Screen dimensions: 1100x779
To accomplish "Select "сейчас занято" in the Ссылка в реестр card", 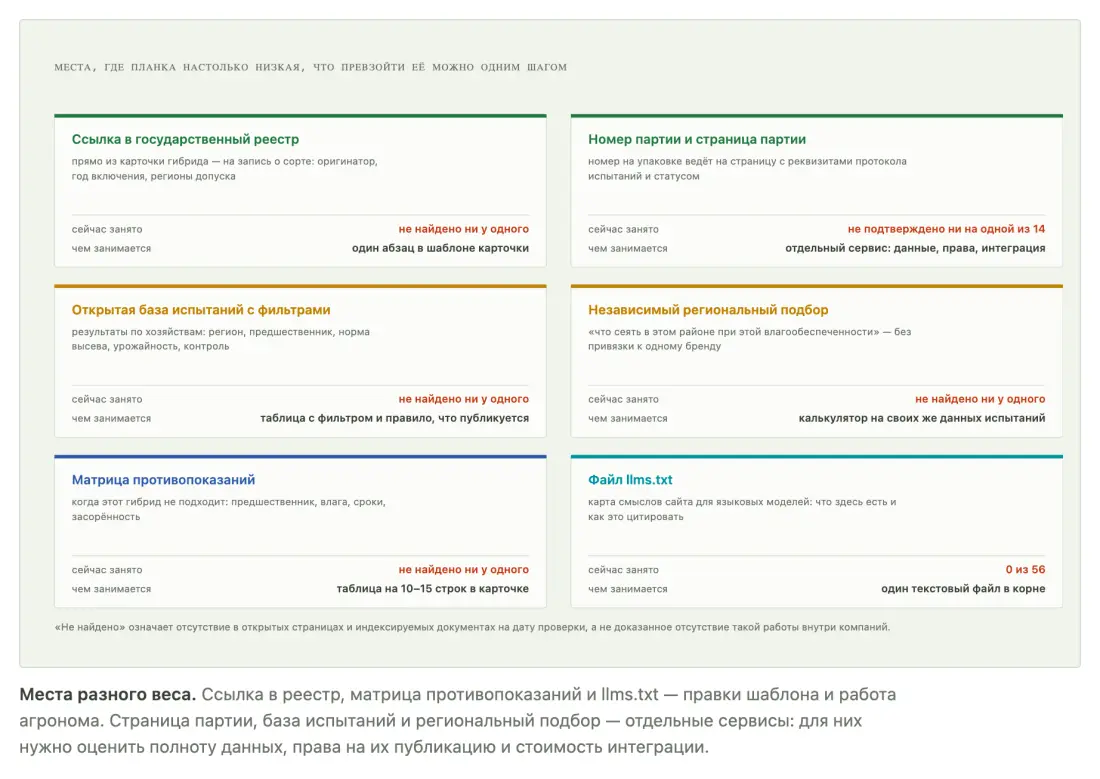I will (x=107, y=229).
